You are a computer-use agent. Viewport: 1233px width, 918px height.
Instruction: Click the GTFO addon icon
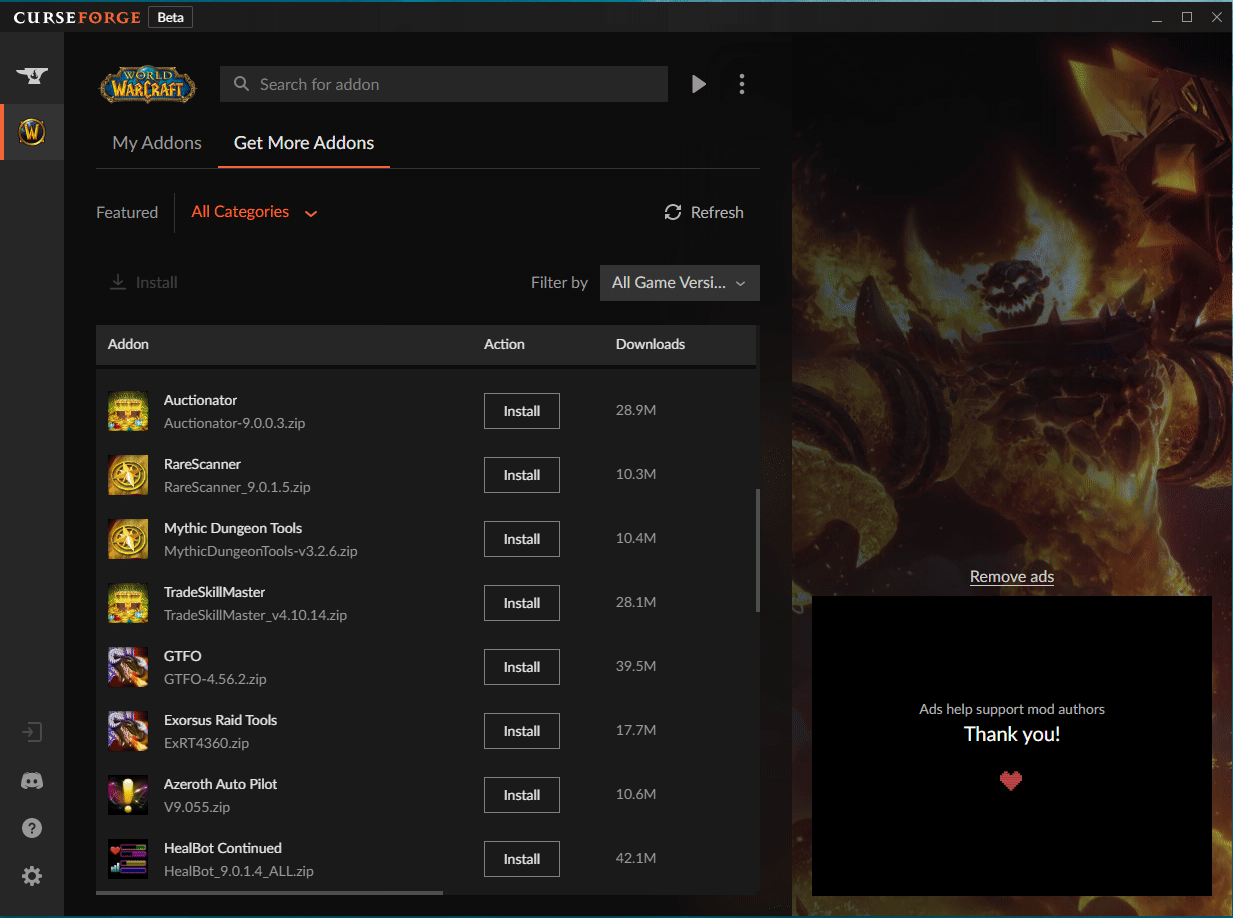[128, 667]
